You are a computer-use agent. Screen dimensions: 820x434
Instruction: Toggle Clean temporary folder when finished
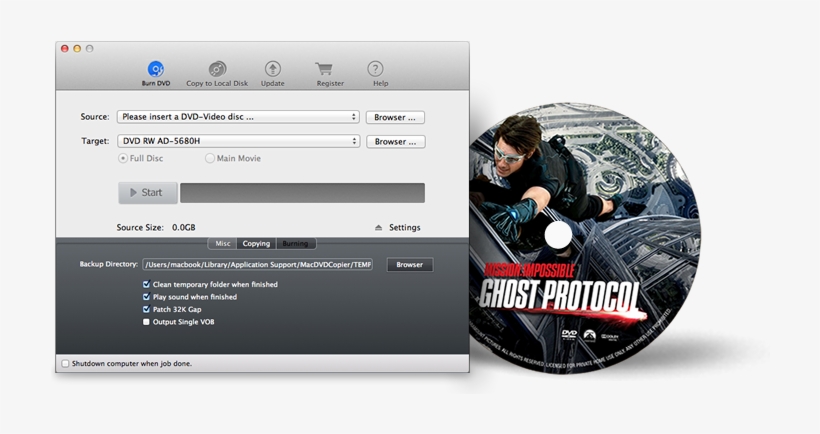(x=146, y=284)
